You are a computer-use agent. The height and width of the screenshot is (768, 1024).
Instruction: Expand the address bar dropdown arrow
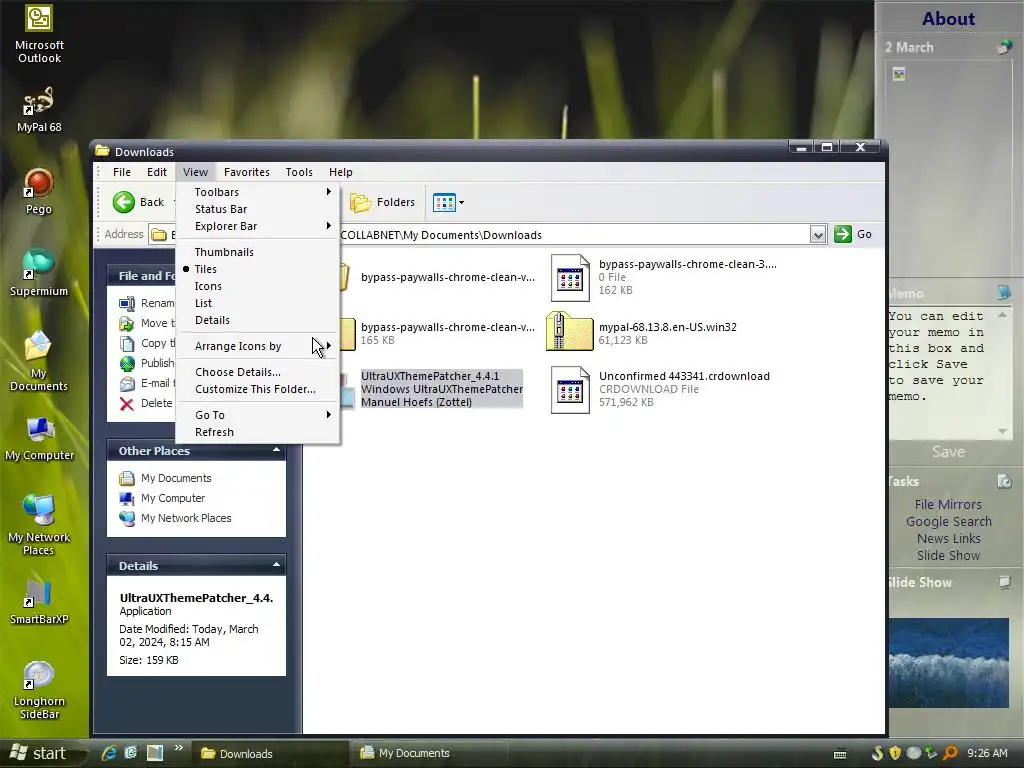[818, 234]
